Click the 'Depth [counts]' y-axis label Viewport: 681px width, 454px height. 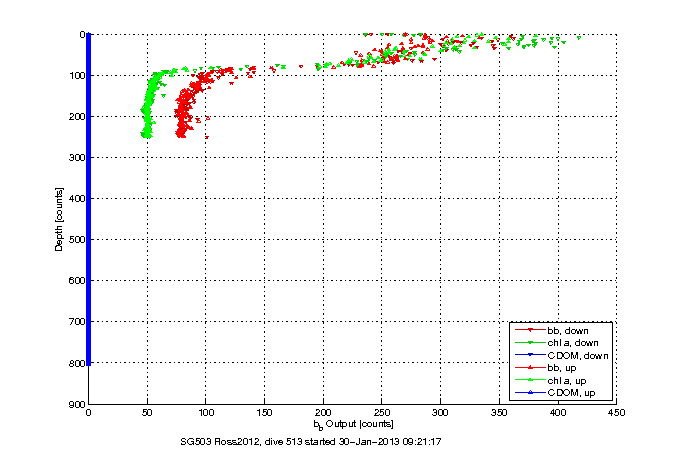pyautogui.click(x=59, y=219)
